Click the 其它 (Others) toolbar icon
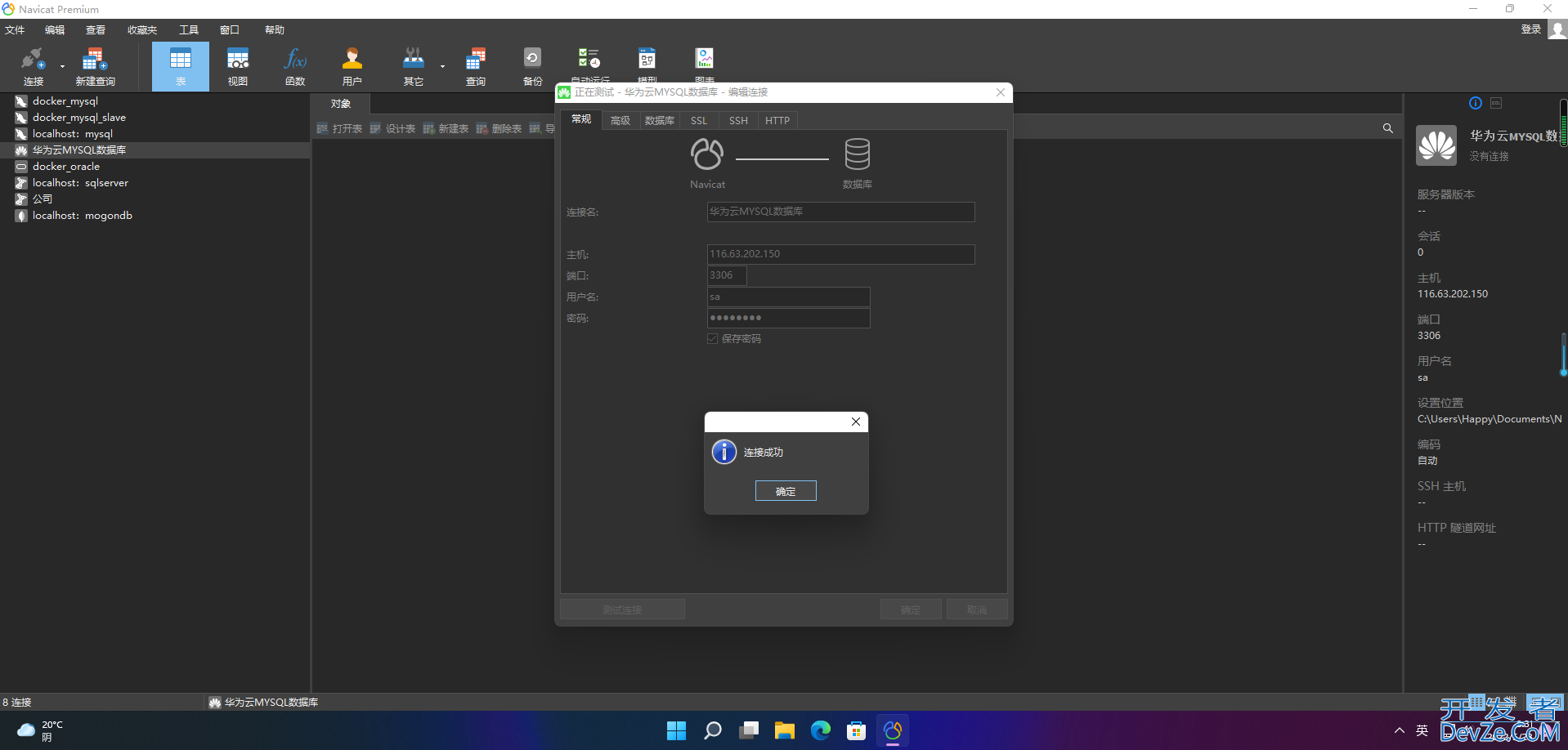Screen dimensions: 1568x750 (414, 66)
